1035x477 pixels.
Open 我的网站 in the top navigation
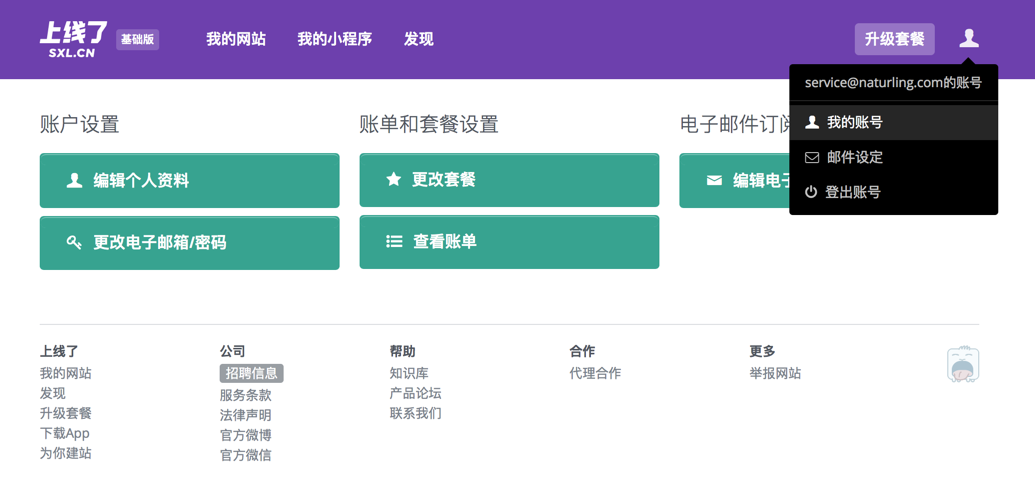(236, 39)
